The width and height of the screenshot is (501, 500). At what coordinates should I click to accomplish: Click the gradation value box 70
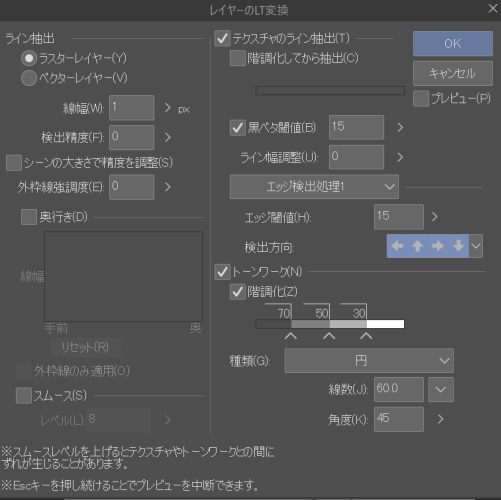pos(279,312)
